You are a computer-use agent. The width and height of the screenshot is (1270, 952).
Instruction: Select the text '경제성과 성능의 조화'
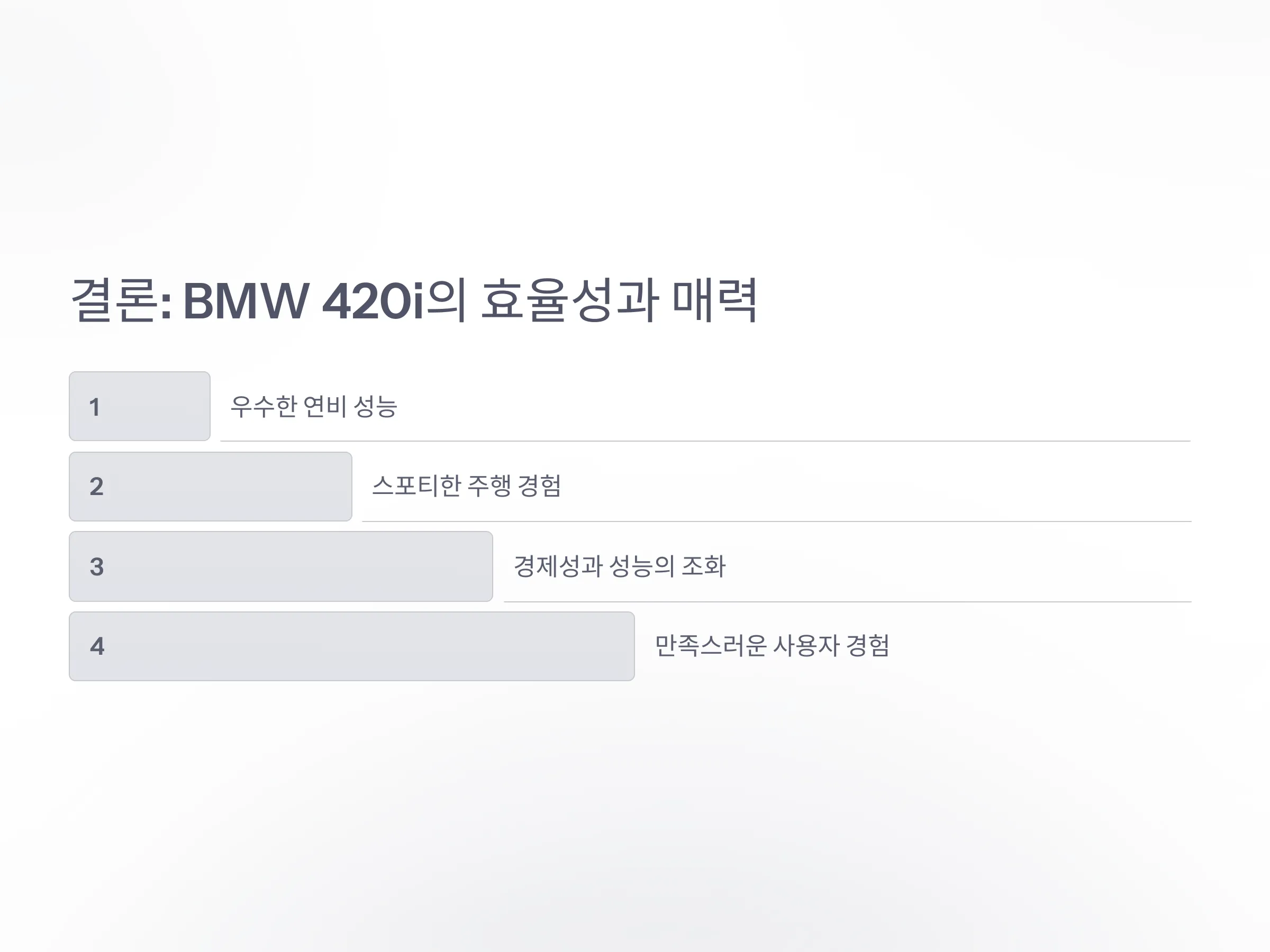[620, 566]
